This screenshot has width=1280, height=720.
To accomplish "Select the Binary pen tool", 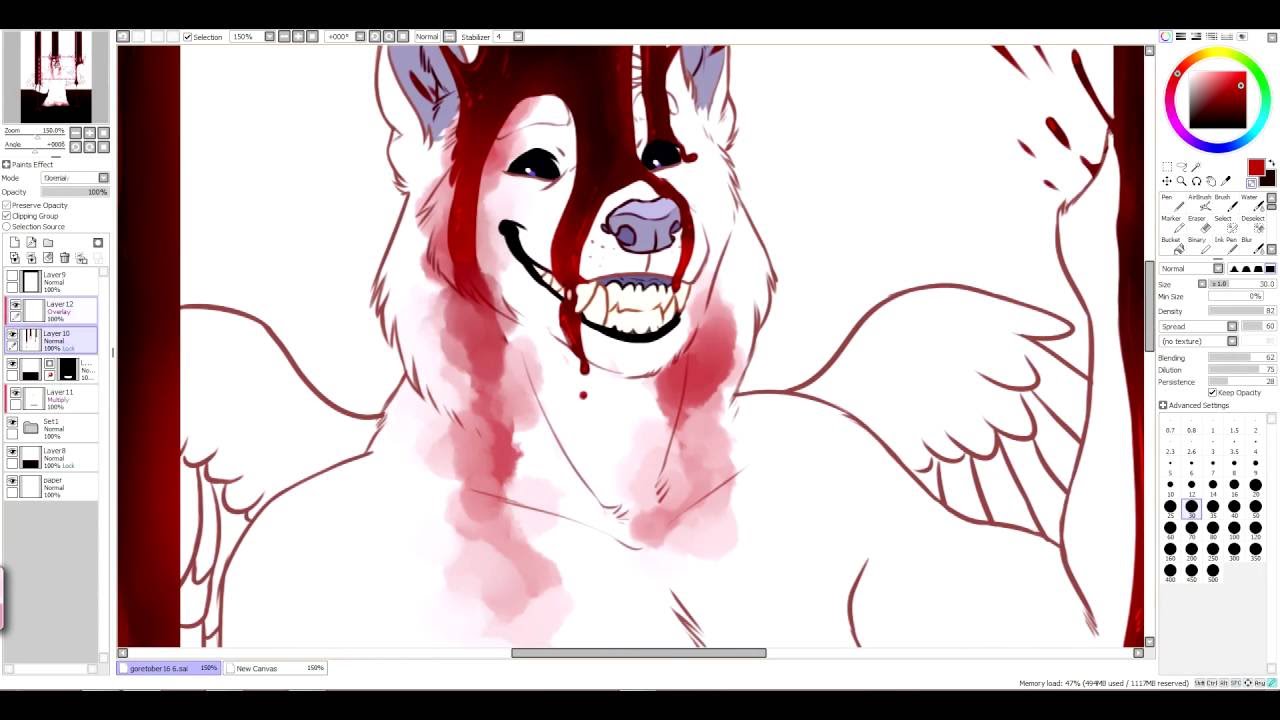I will point(1198,244).
